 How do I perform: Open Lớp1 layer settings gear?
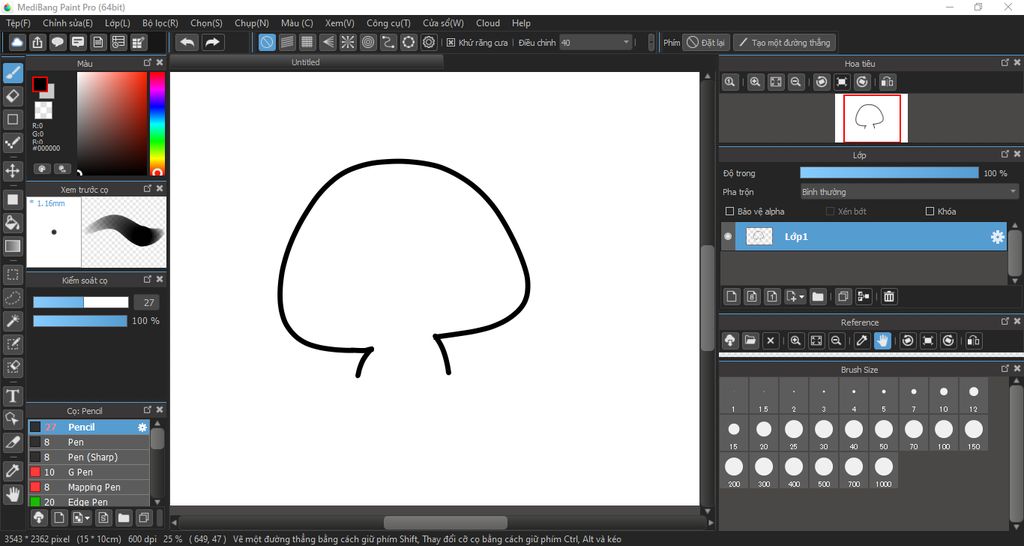click(x=997, y=237)
